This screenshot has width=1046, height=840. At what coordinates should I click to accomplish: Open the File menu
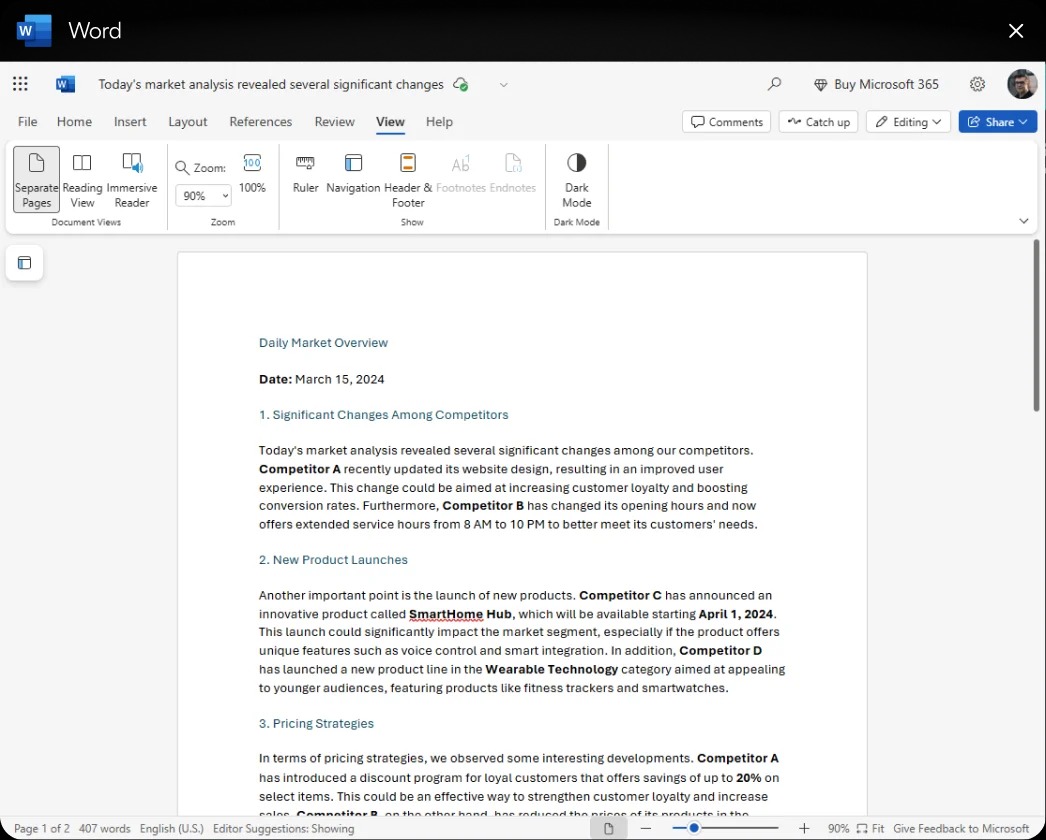pos(27,121)
